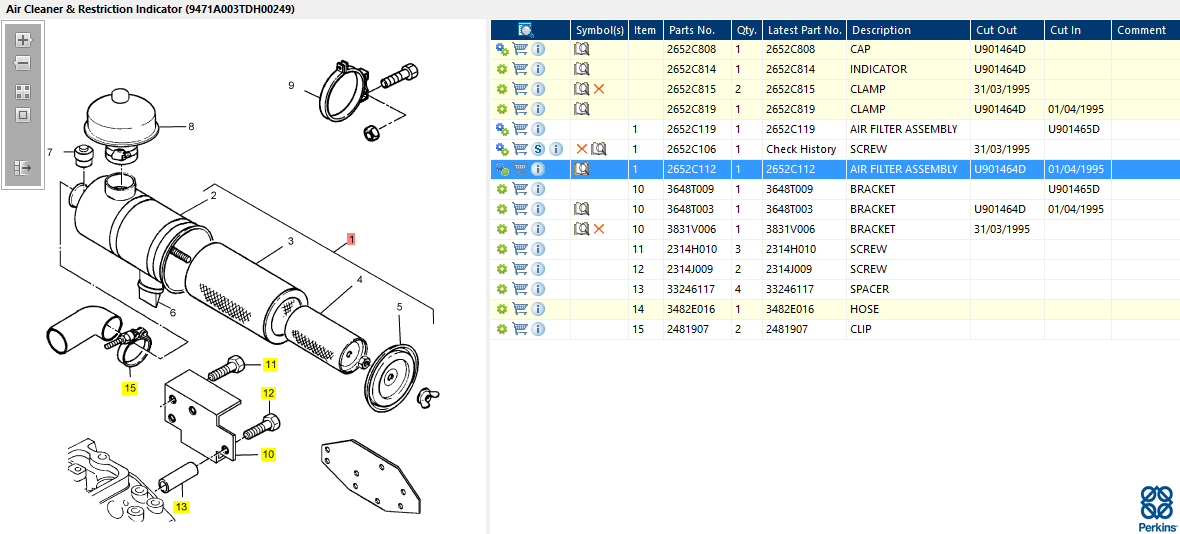Click the list-arrow icon in diagram toolbar
The height and width of the screenshot is (534, 1180).
point(23,168)
